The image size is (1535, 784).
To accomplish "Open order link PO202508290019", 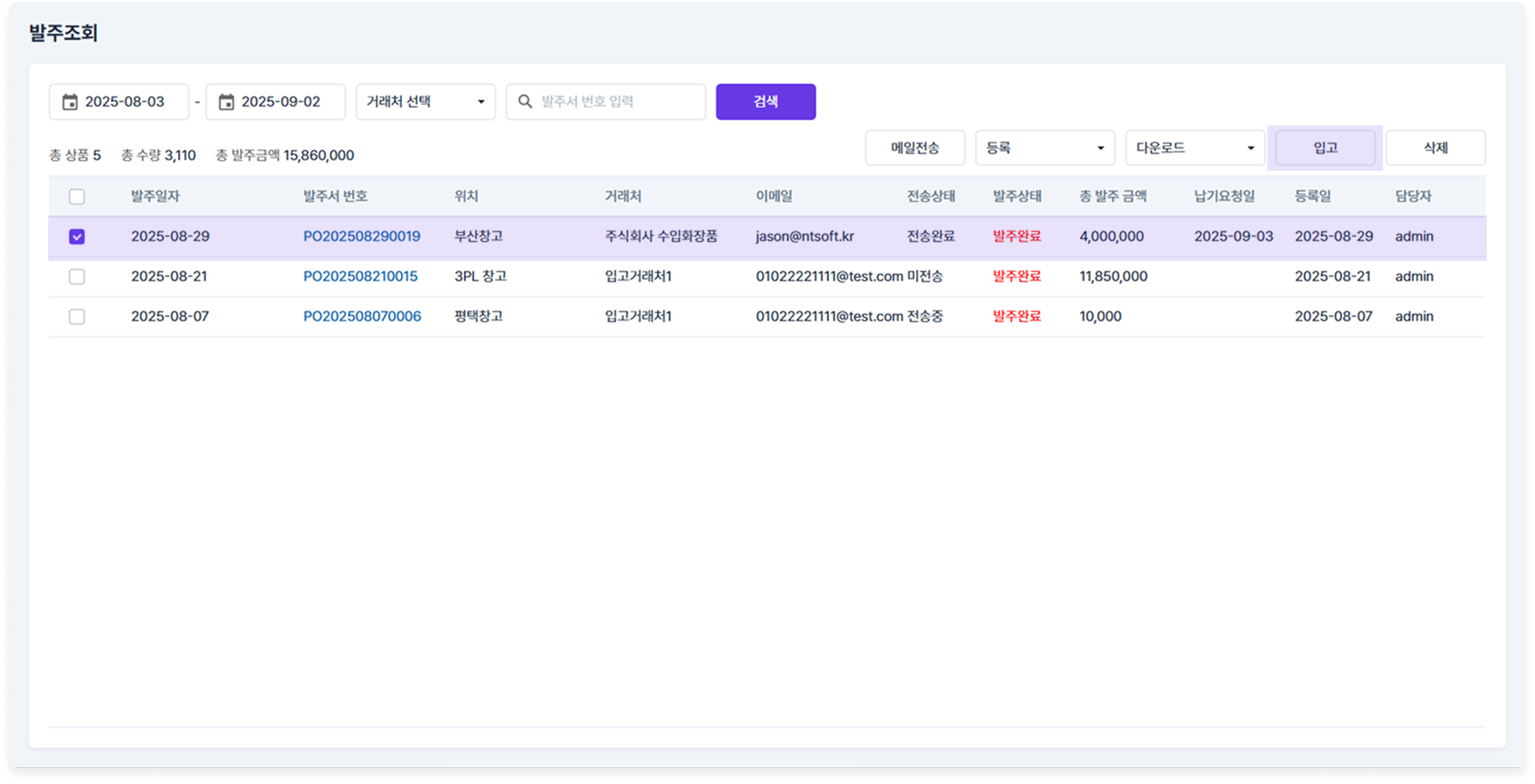I will [x=361, y=236].
